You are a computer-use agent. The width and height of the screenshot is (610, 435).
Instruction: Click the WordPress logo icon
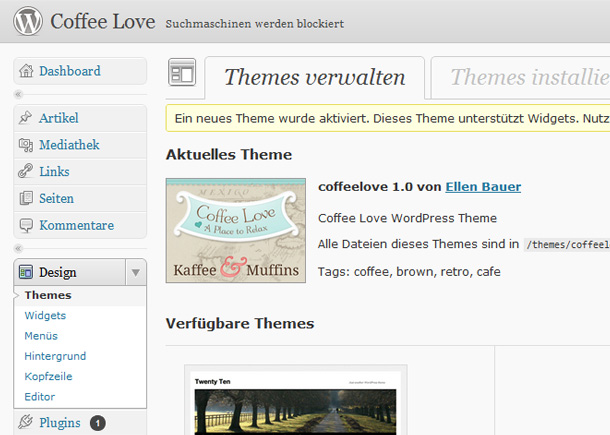click(x=28, y=21)
